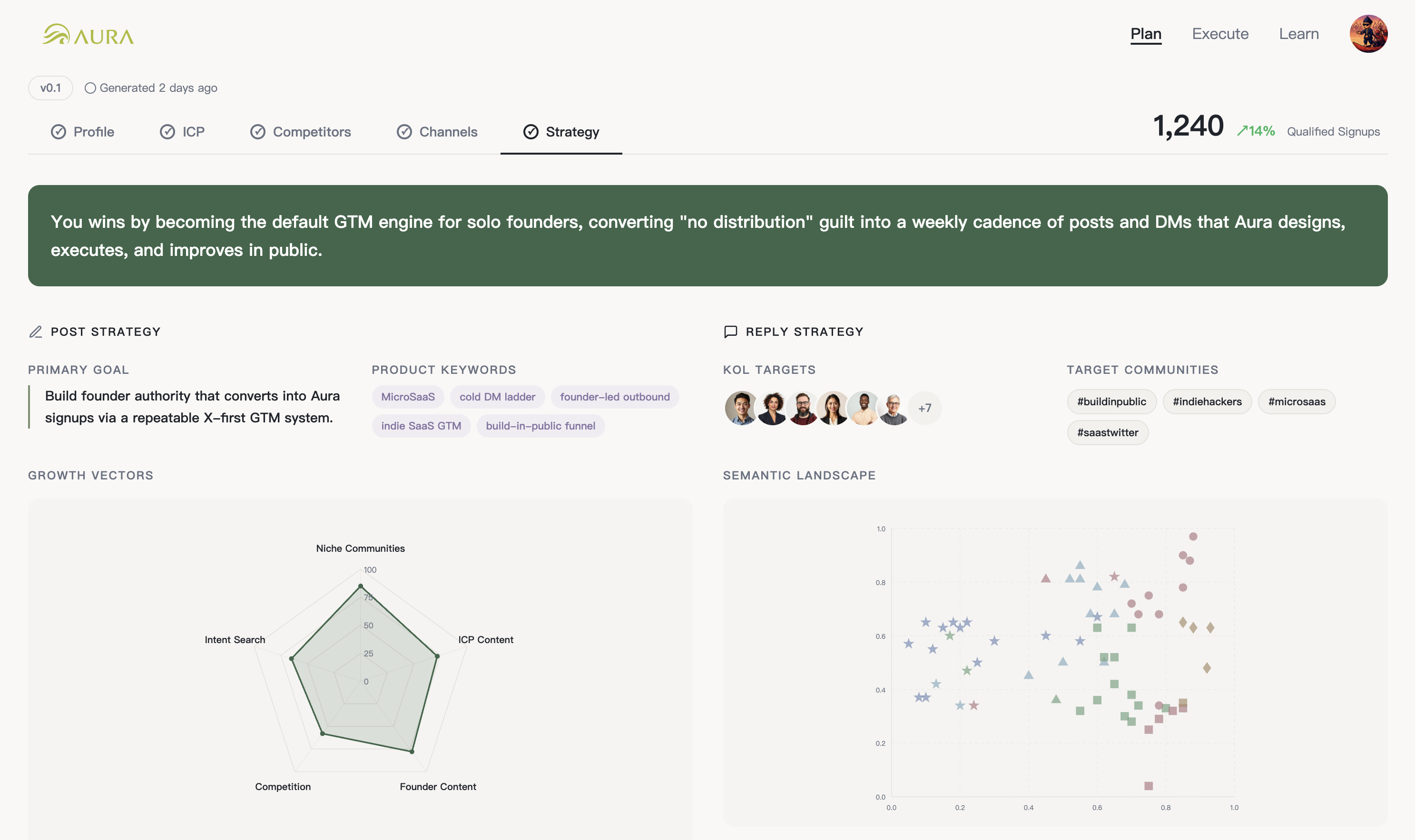Screen dimensions: 1415x840
Task: Click the checkmark icon beside Competitors
Action: click(x=257, y=132)
